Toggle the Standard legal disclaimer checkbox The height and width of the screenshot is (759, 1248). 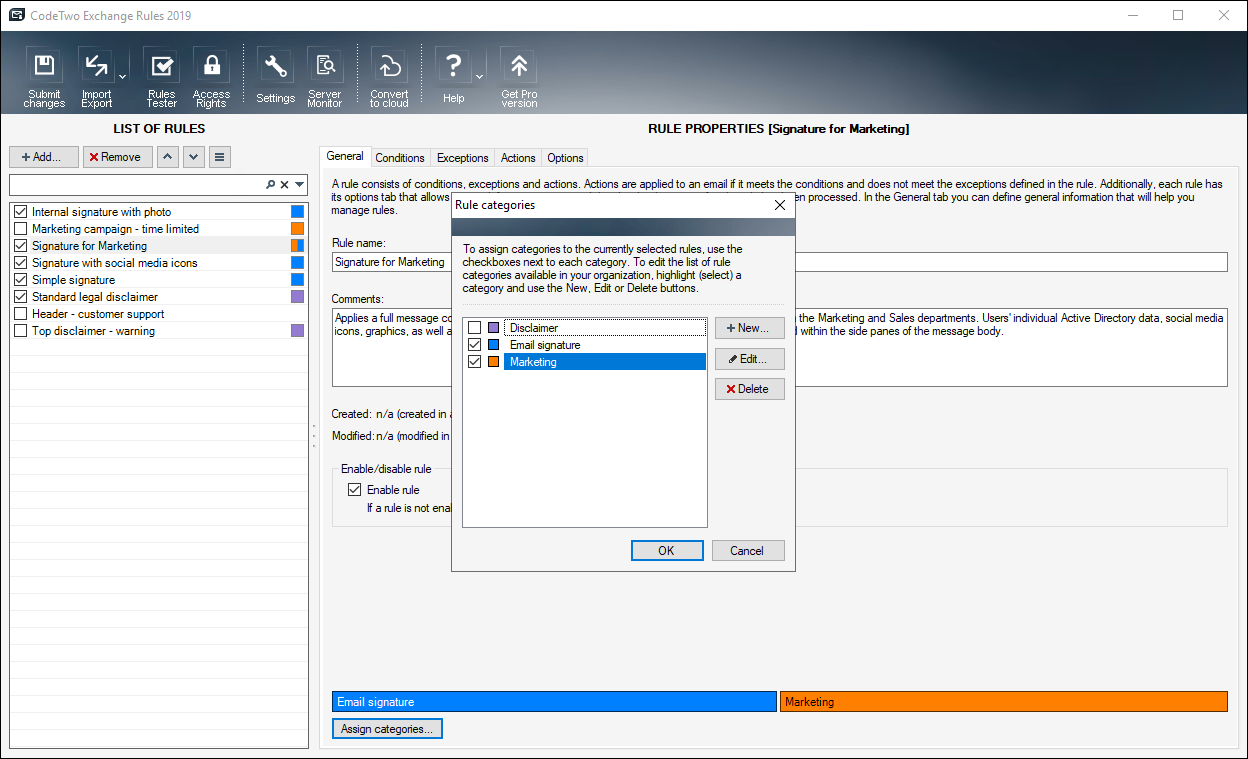(x=21, y=297)
